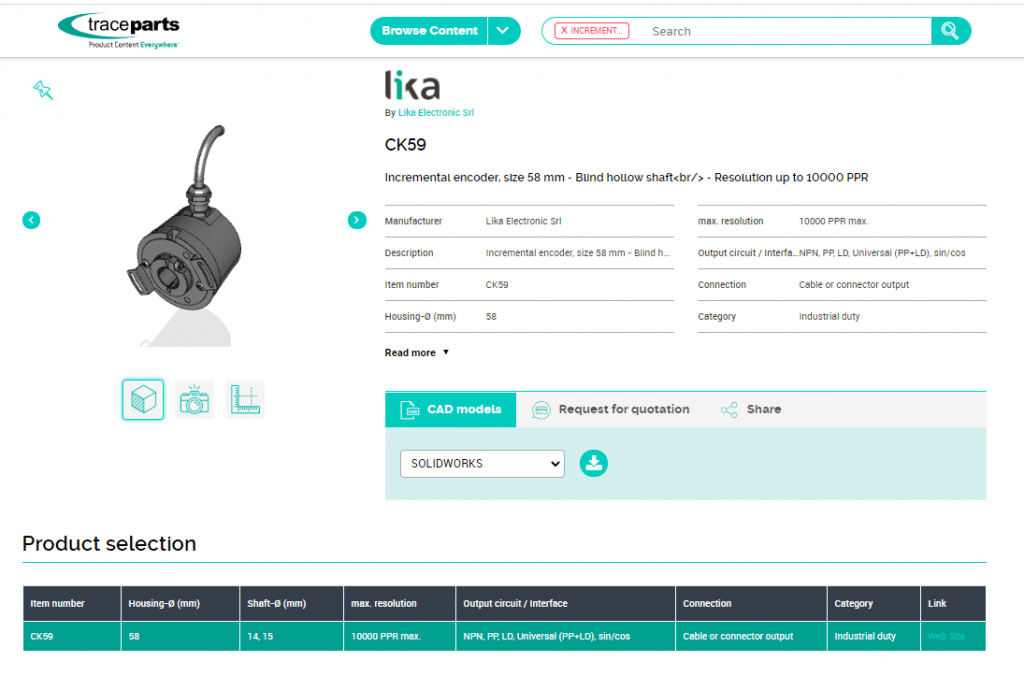This screenshot has width=1024, height=676.
Task: Go to previous image with left arrow
Action: point(31,220)
